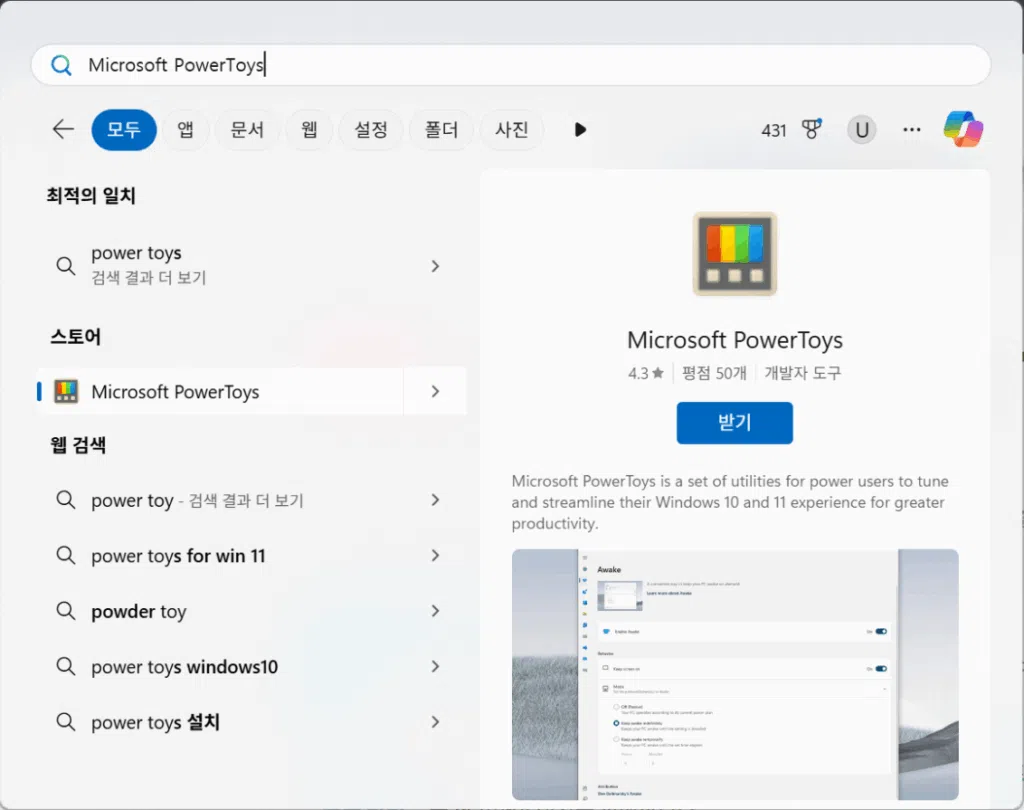Click the search box with Microsoft PowerToys
1024x810 pixels.
[510, 65]
